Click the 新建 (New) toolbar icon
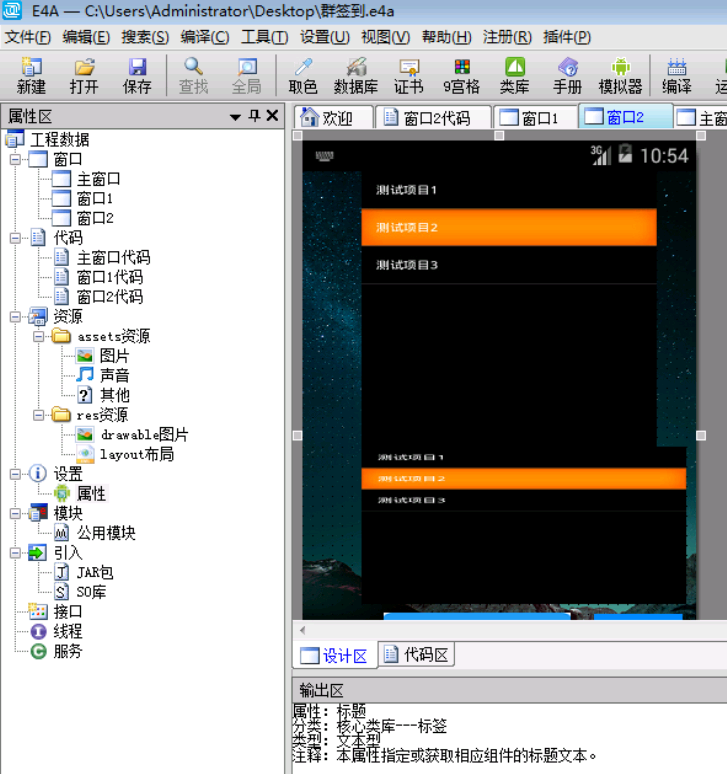Viewport: 727px width, 774px height. coord(31,75)
